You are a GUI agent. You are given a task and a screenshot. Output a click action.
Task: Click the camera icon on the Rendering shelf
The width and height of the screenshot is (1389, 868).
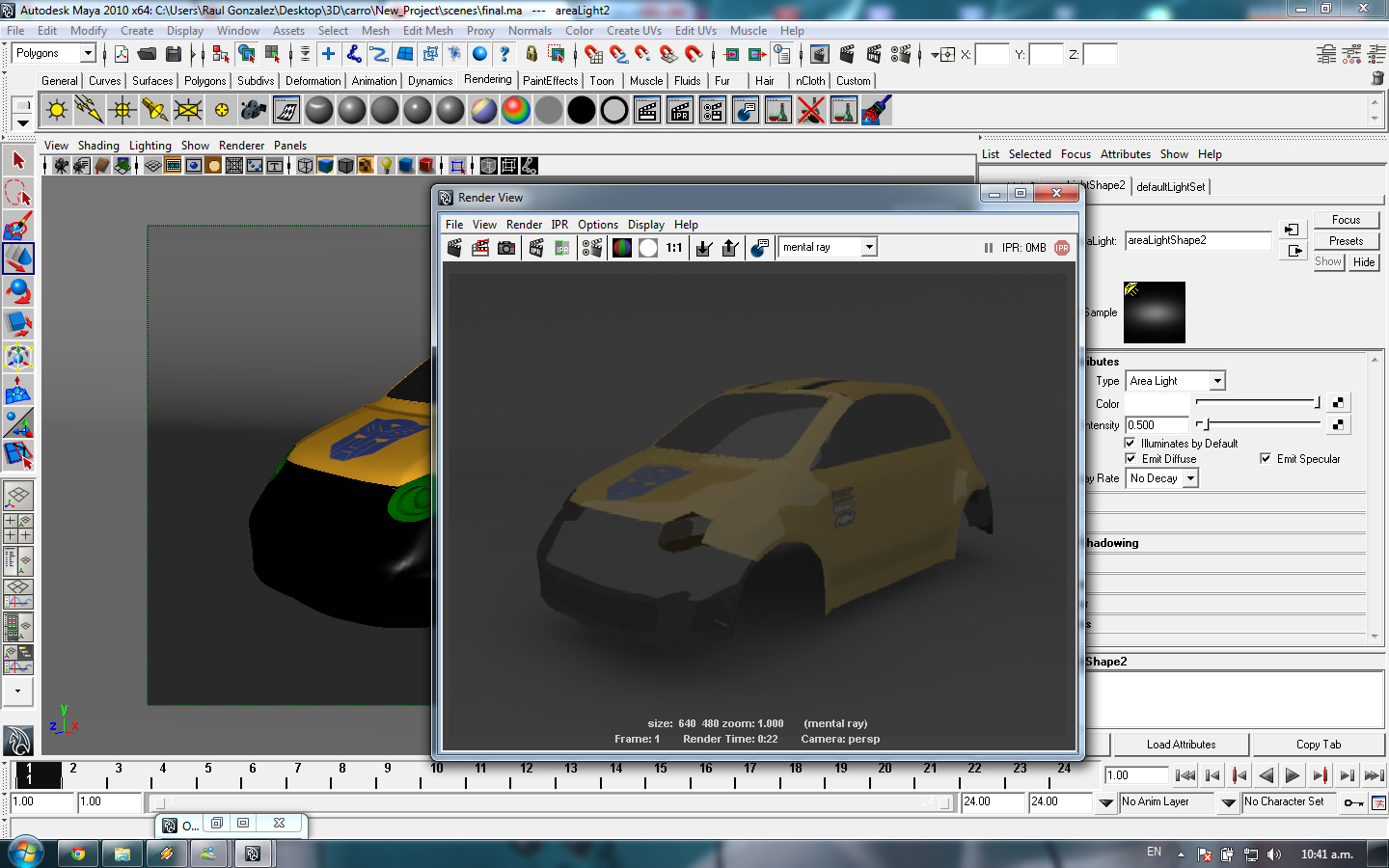254,111
